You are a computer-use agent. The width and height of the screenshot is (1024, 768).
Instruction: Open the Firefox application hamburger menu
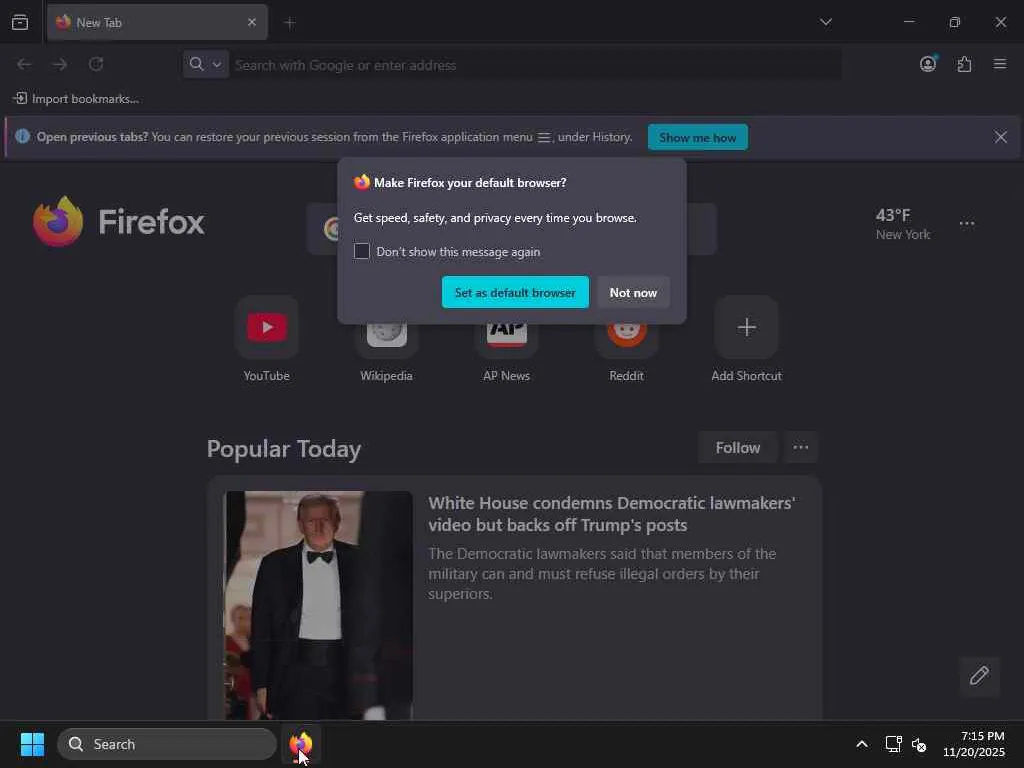[x=1000, y=64]
